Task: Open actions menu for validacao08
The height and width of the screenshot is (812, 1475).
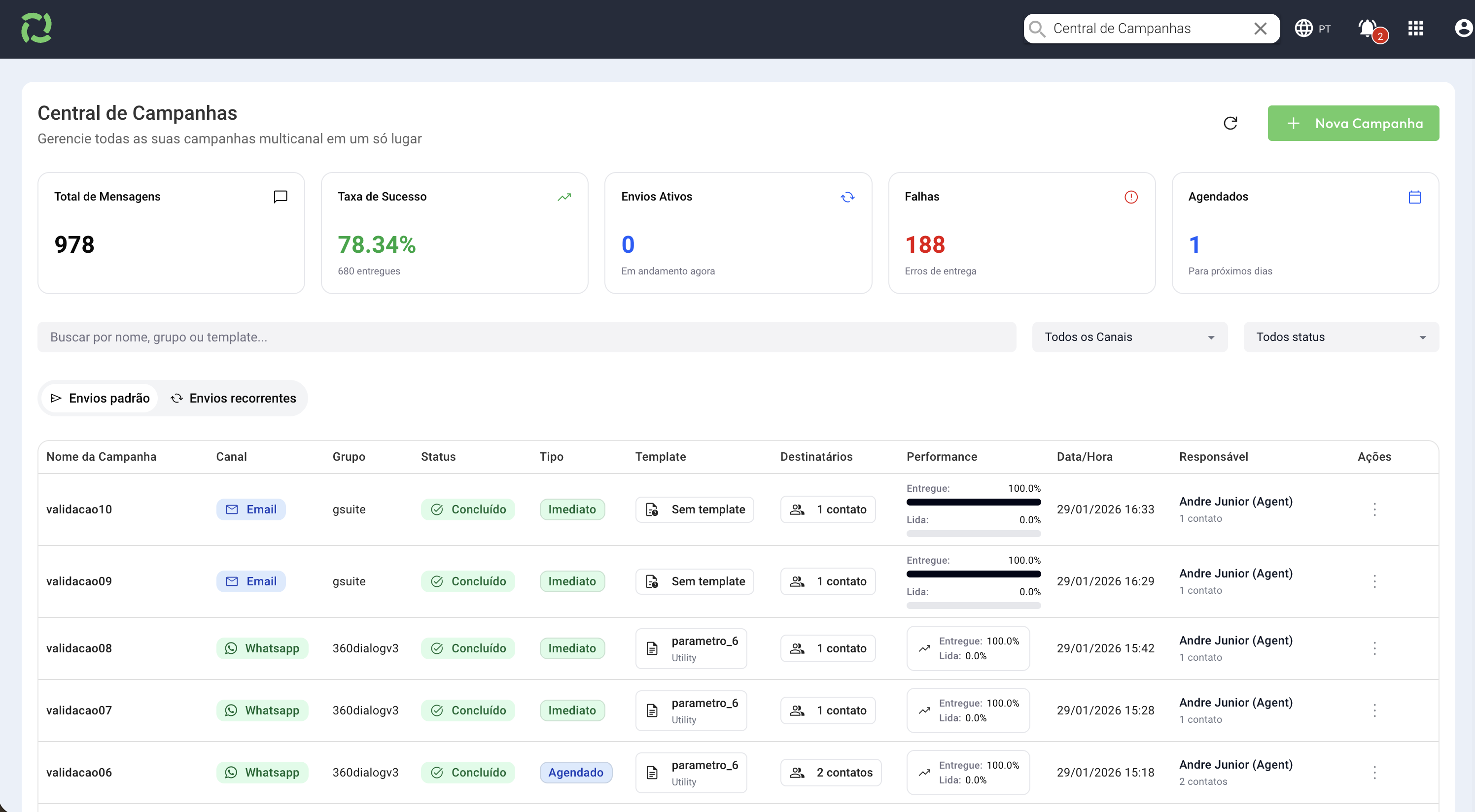Action: 1375,648
